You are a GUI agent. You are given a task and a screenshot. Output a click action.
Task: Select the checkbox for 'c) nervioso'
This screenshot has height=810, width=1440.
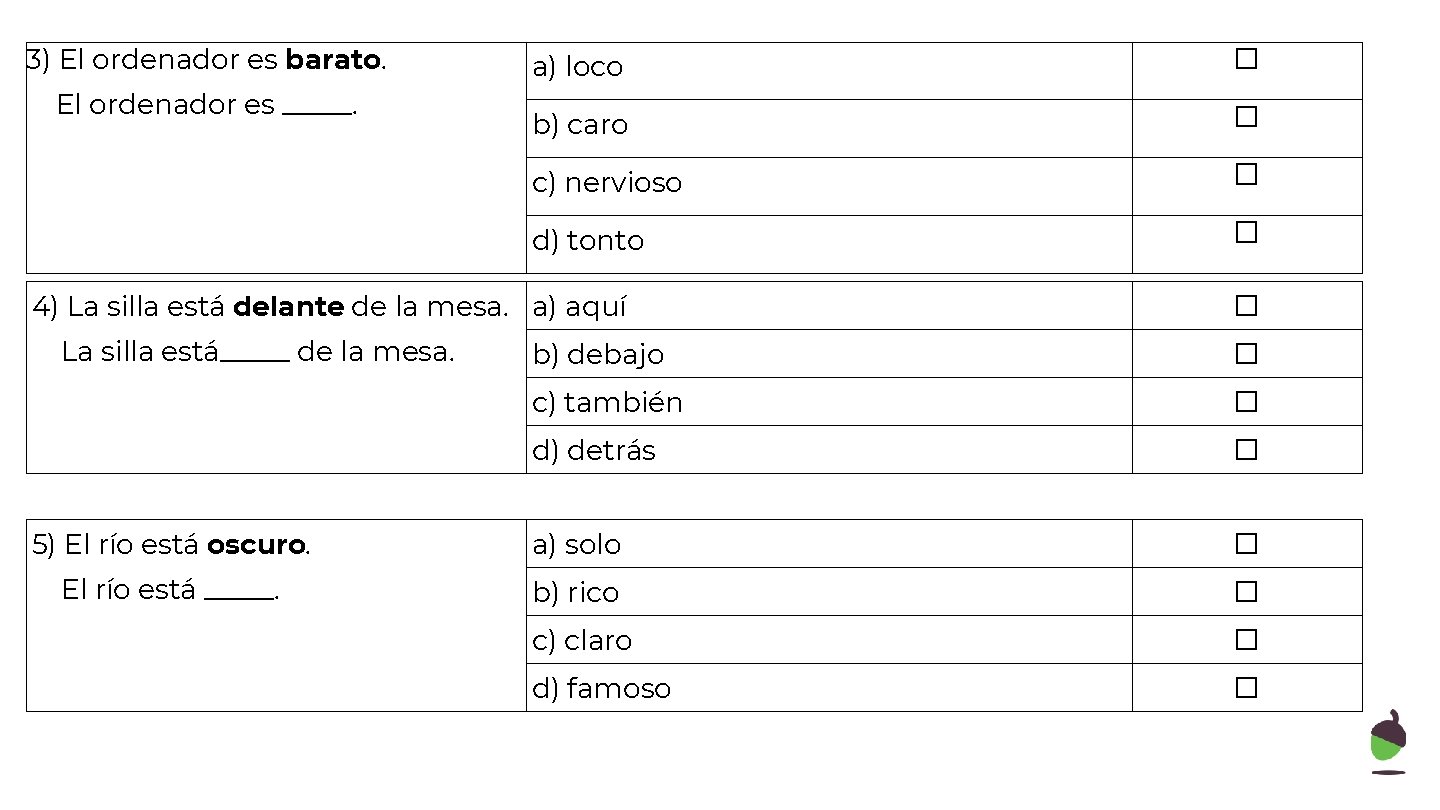click(x=1246, y=175)
